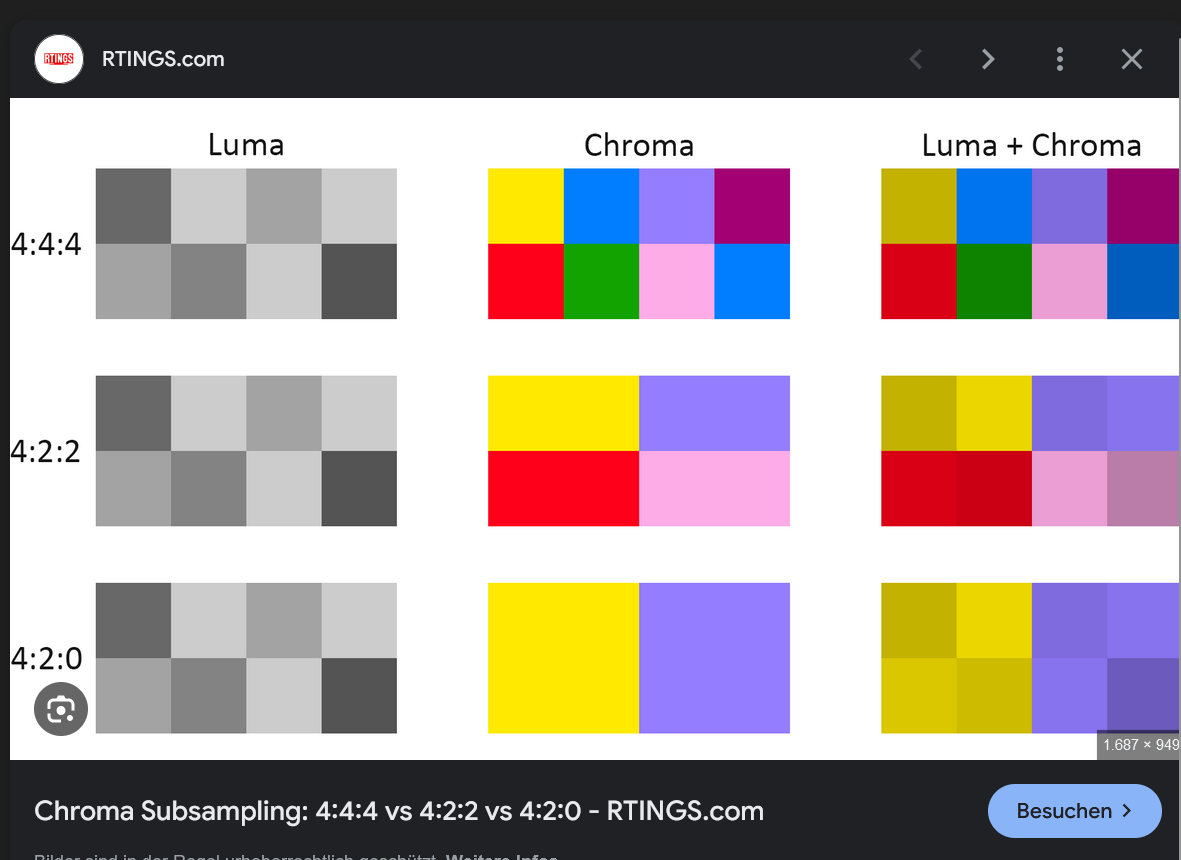Select the 4:4:4 row label

coord(48,244)
